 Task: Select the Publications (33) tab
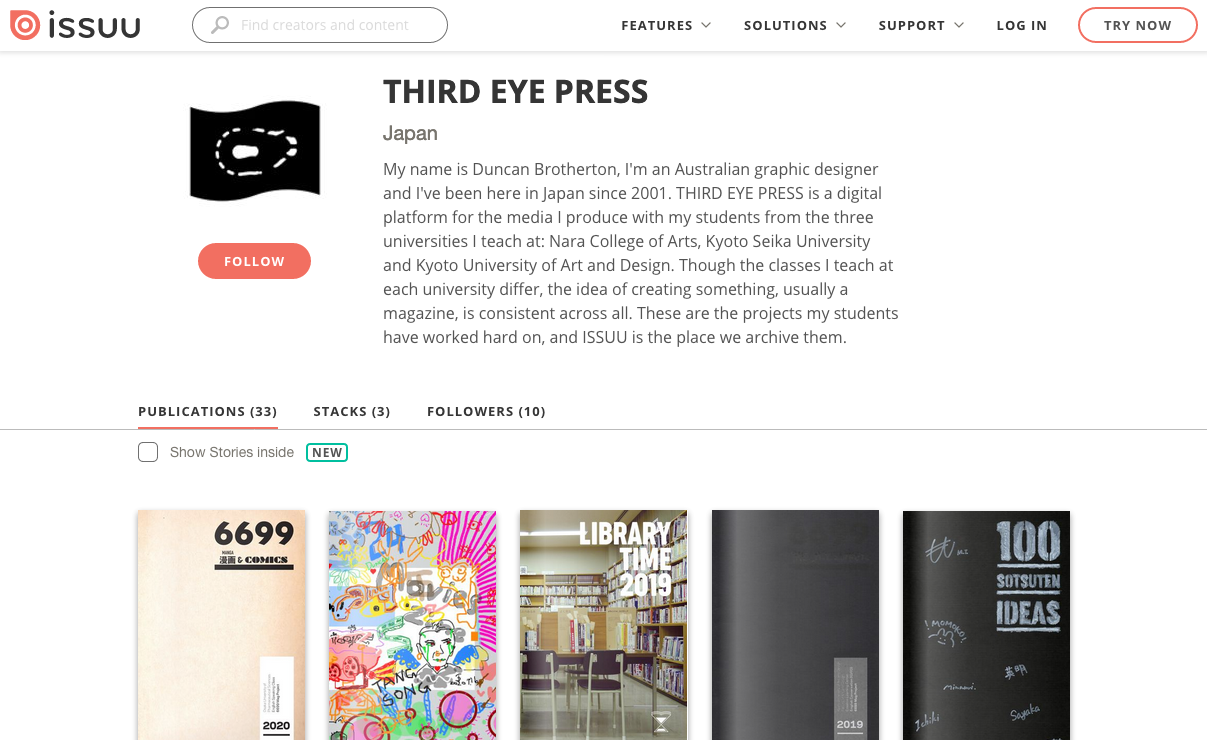(208, 411)
